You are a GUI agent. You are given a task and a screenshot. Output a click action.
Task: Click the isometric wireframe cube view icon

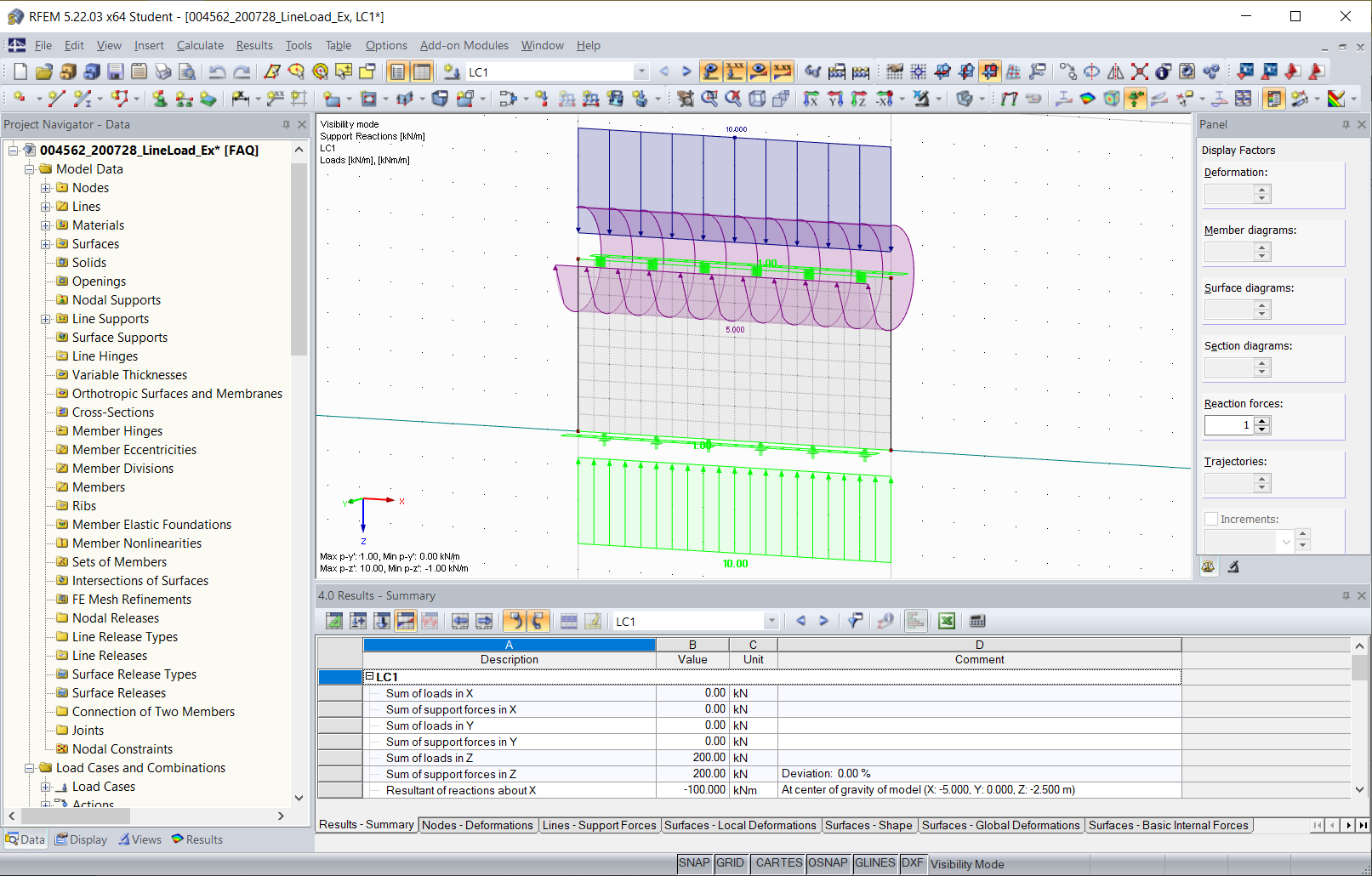[x=757, y=100]
